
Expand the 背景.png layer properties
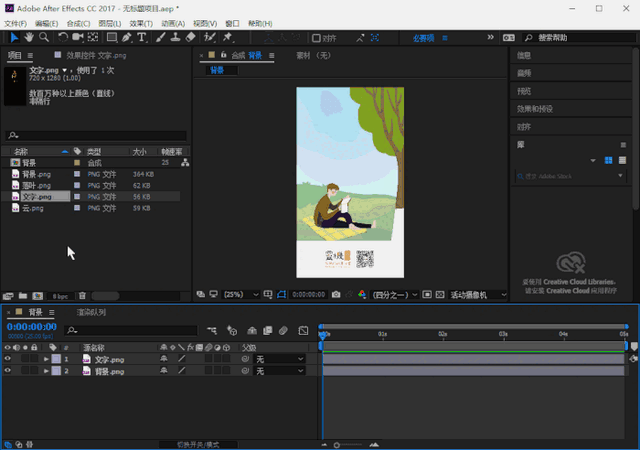(x=46, y=371)
